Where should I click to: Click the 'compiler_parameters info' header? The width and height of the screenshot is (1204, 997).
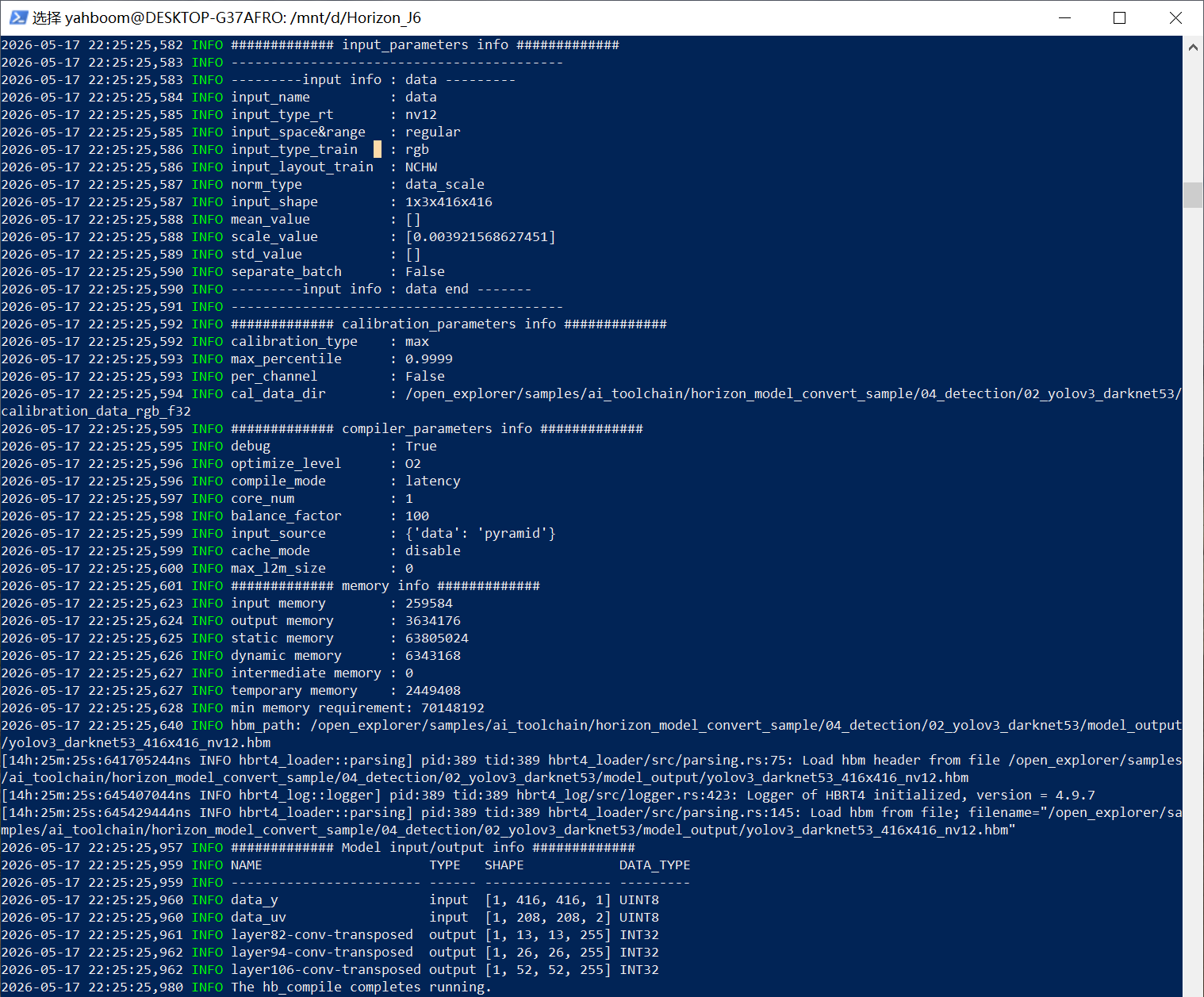(437, 428)
